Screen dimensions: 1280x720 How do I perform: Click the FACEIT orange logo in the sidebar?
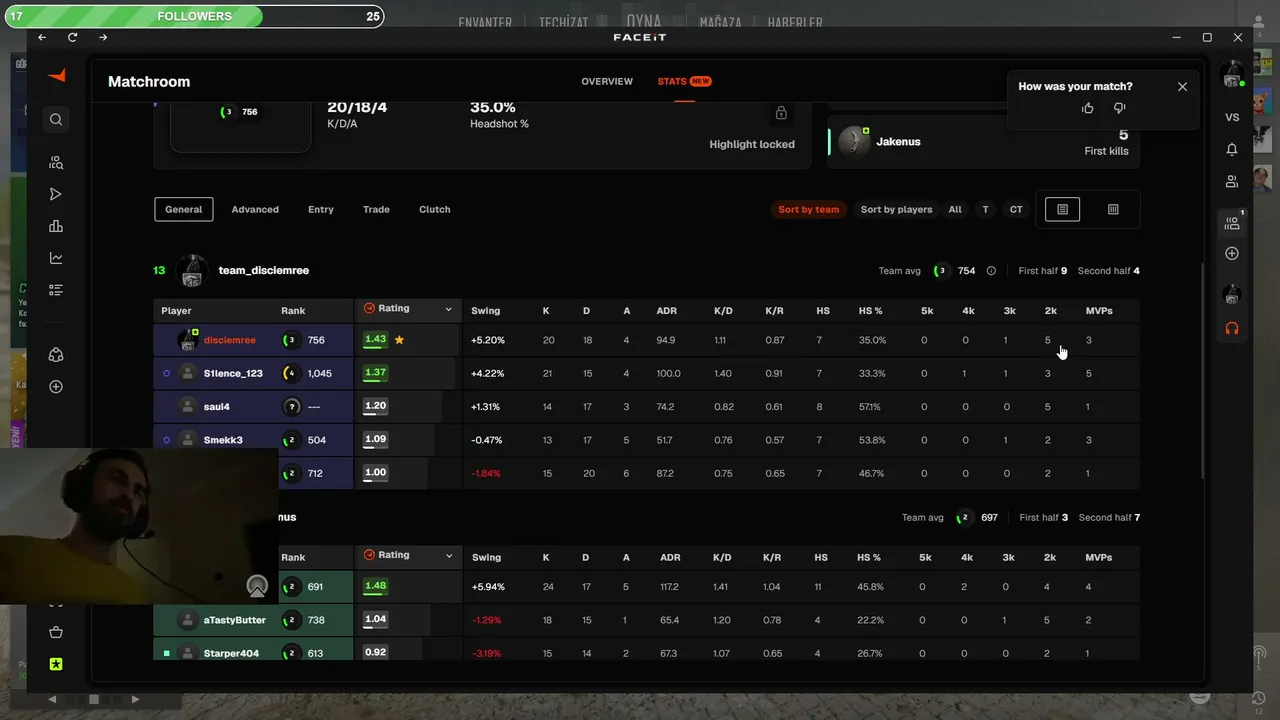point(56,76)
